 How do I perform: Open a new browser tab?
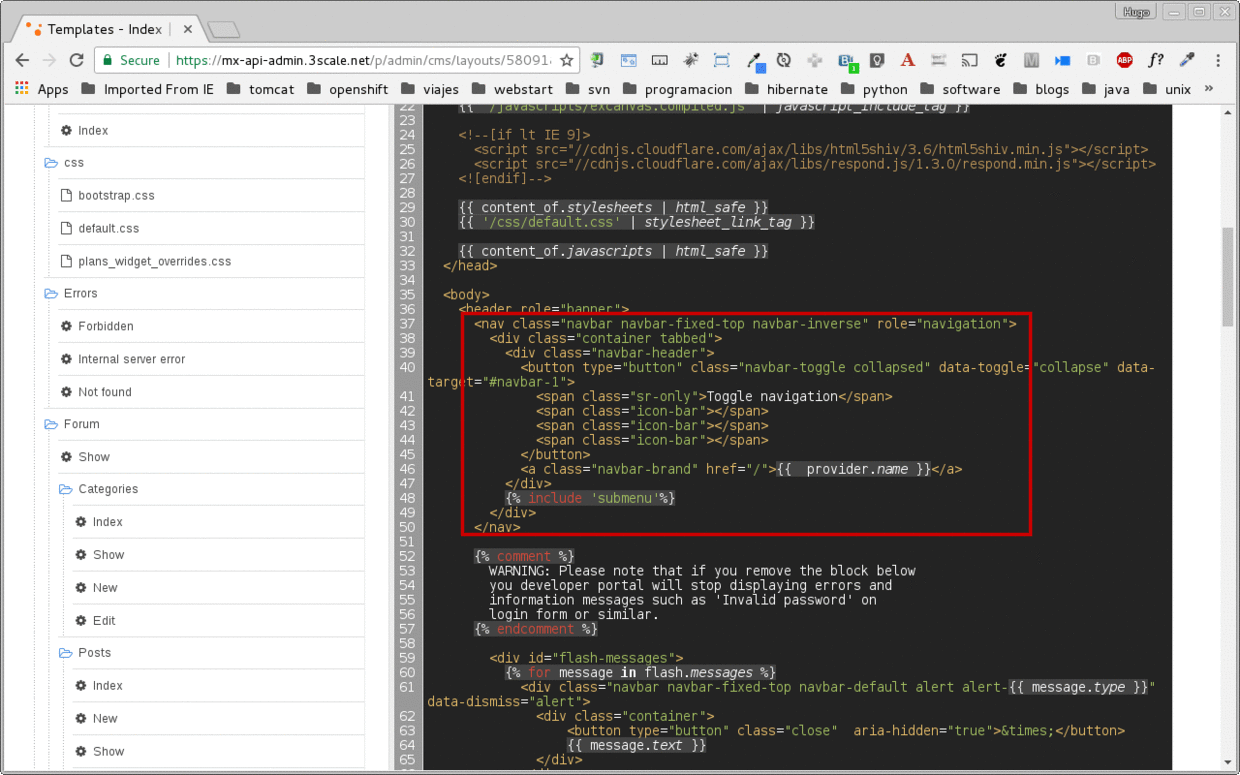[x=223, y=30]
